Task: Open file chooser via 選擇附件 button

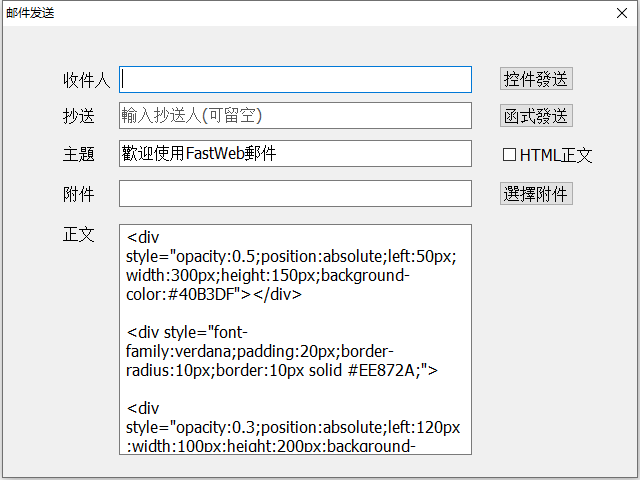Action: pyautogui.click(x=536, y=193)
